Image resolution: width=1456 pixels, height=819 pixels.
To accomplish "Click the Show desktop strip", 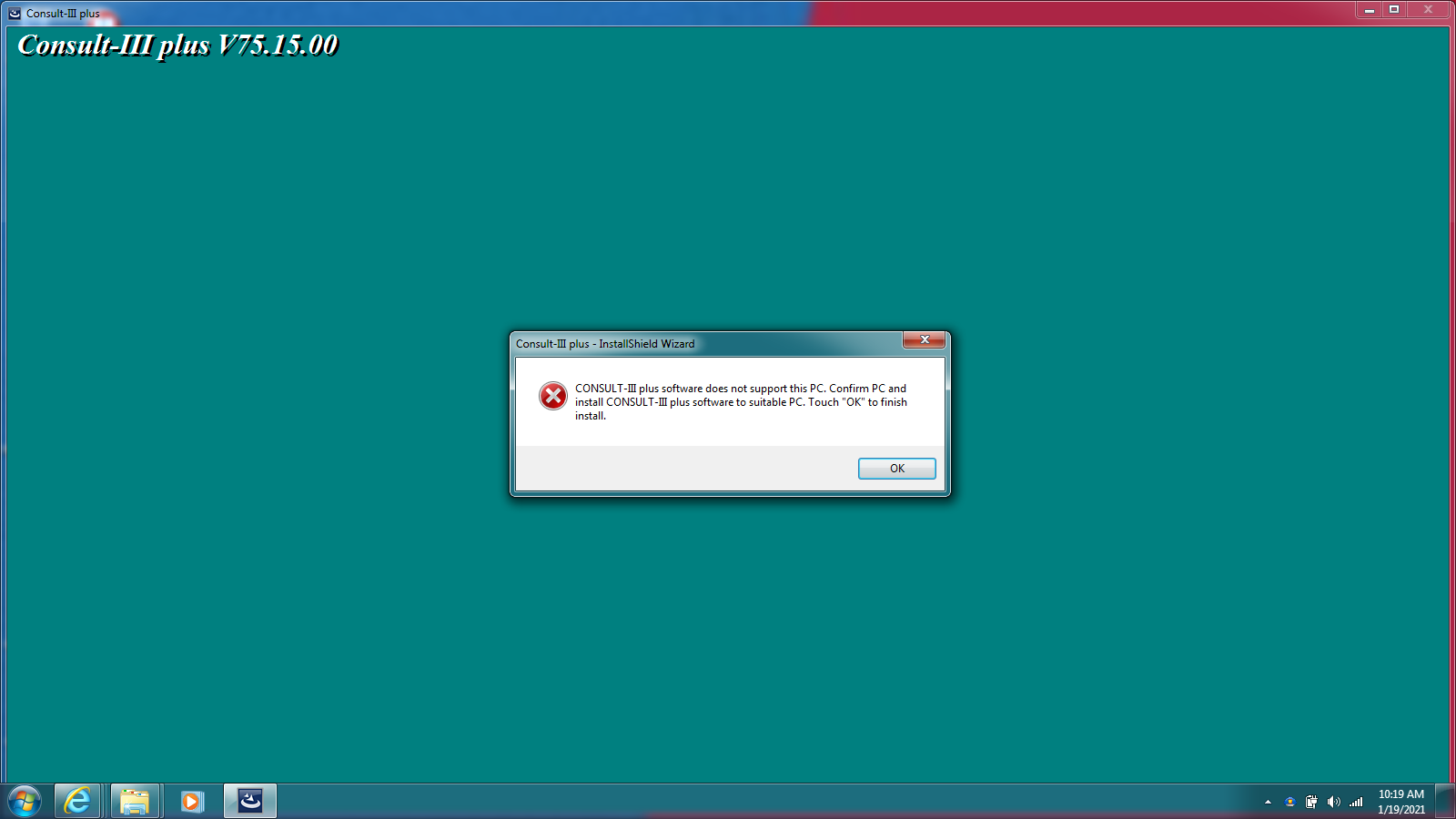I will coord(1446,801).
